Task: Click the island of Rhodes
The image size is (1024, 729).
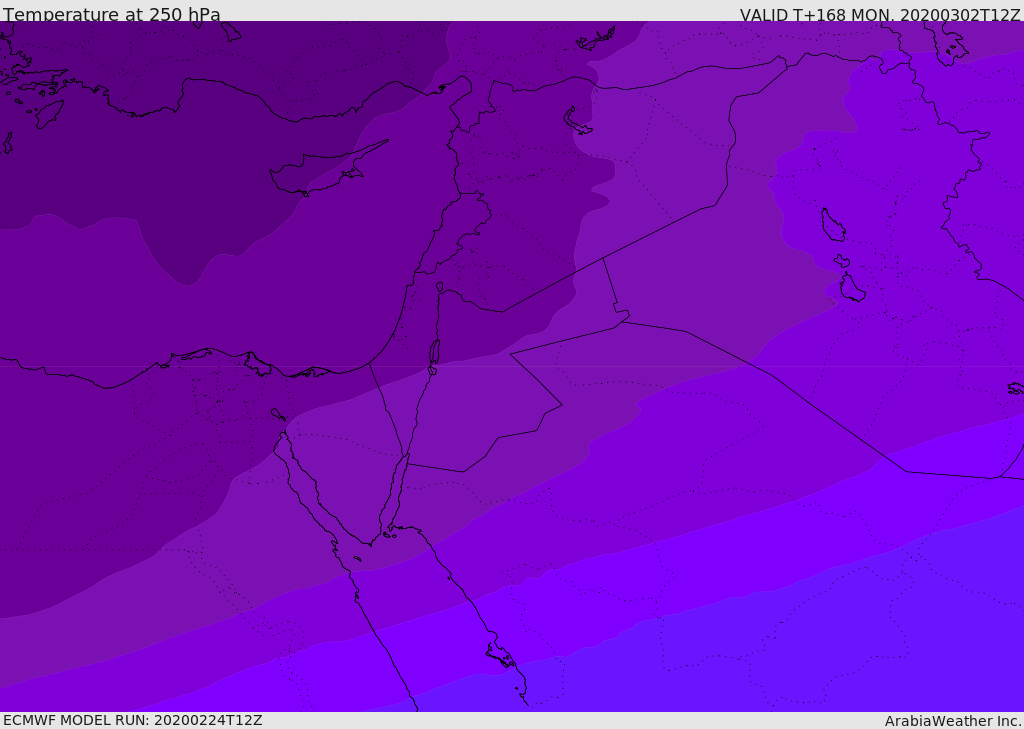Action: click(x=49, y=114)
